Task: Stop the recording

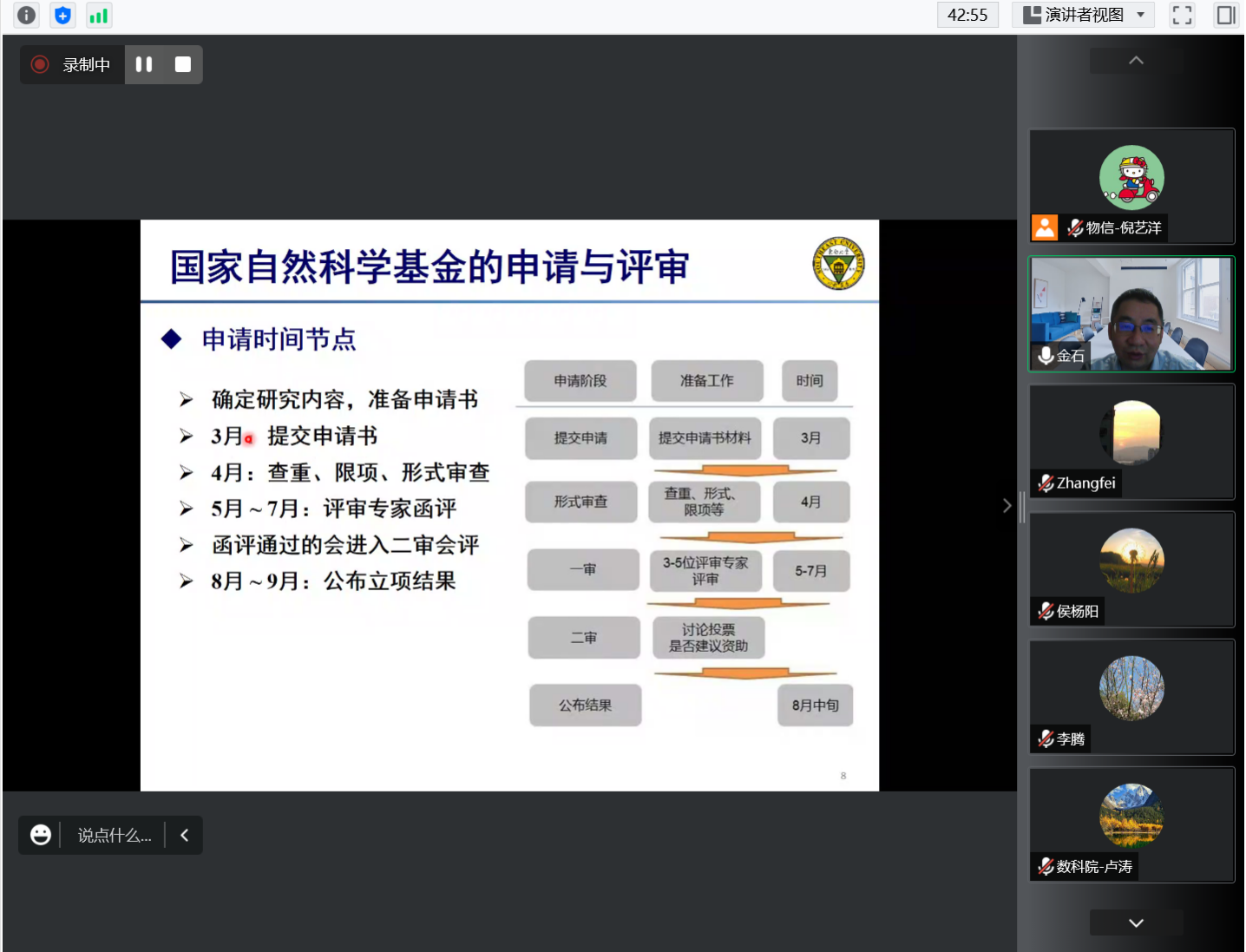Action: click(183, 64)
